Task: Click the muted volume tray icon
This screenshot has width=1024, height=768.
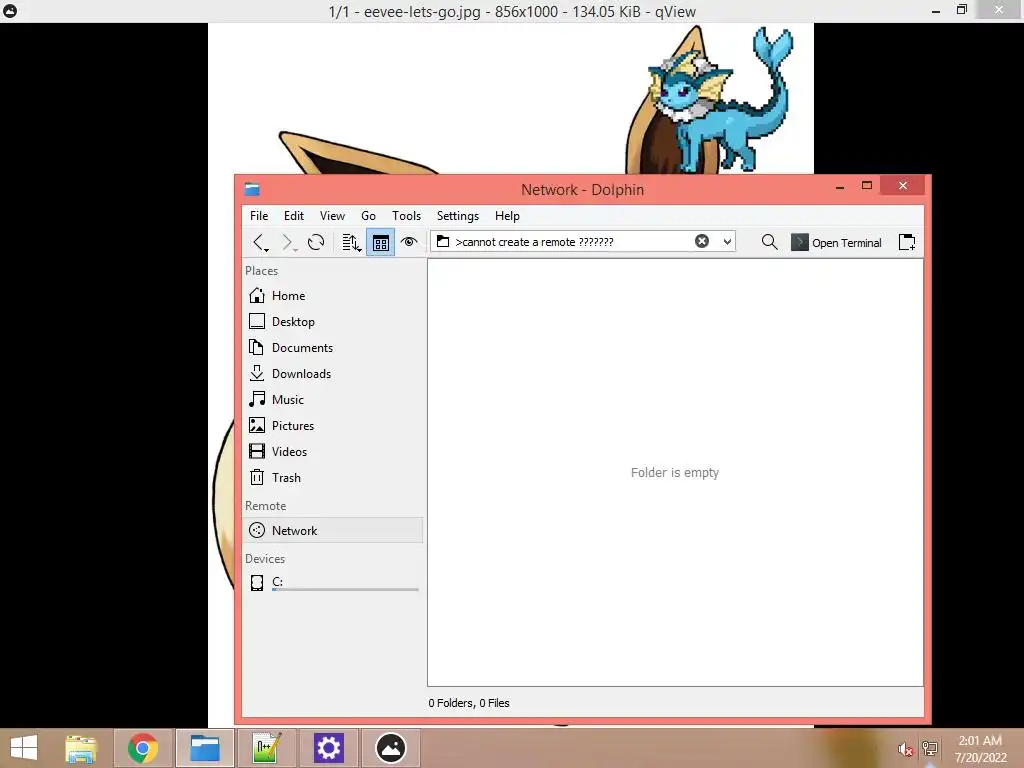Action: coord(905,749)
